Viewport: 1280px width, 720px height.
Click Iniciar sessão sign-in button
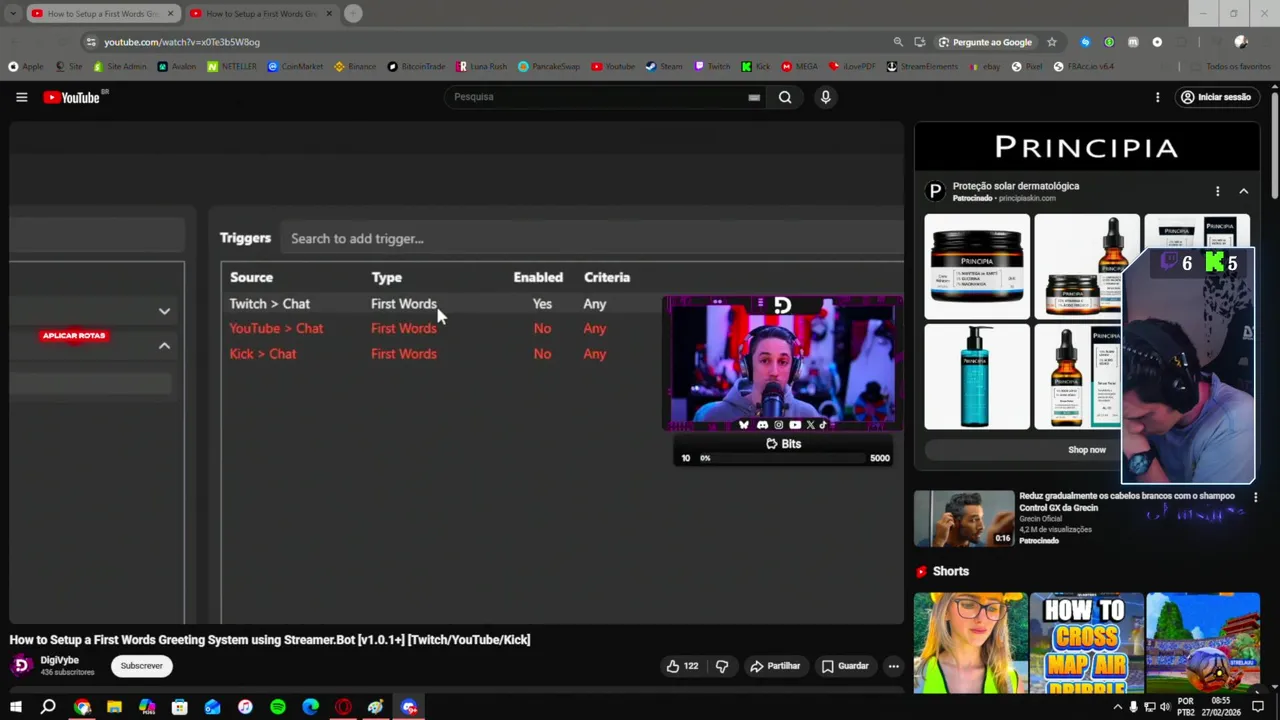point(1216,97)
